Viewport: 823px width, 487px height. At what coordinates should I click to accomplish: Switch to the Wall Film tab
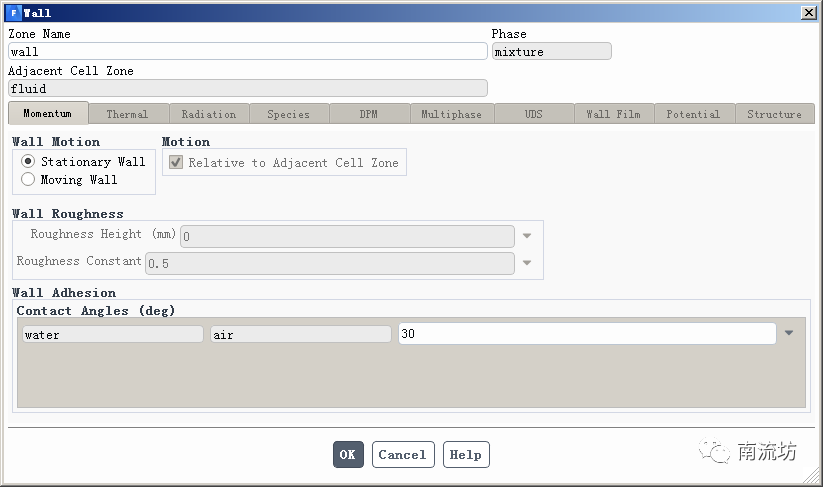click(614, 114)
